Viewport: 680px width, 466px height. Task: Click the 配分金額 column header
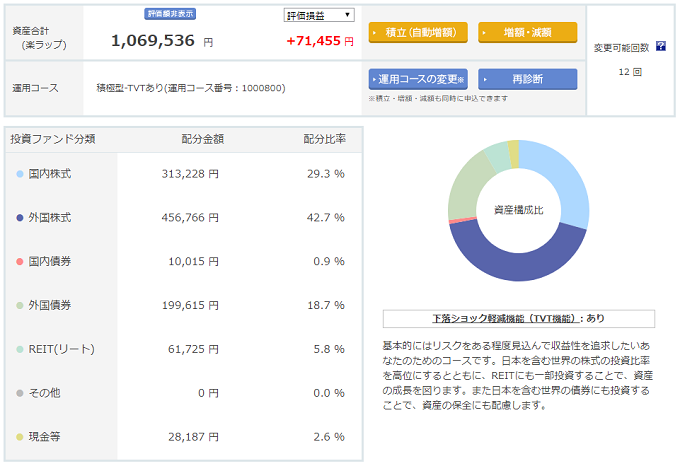(203, 139)
